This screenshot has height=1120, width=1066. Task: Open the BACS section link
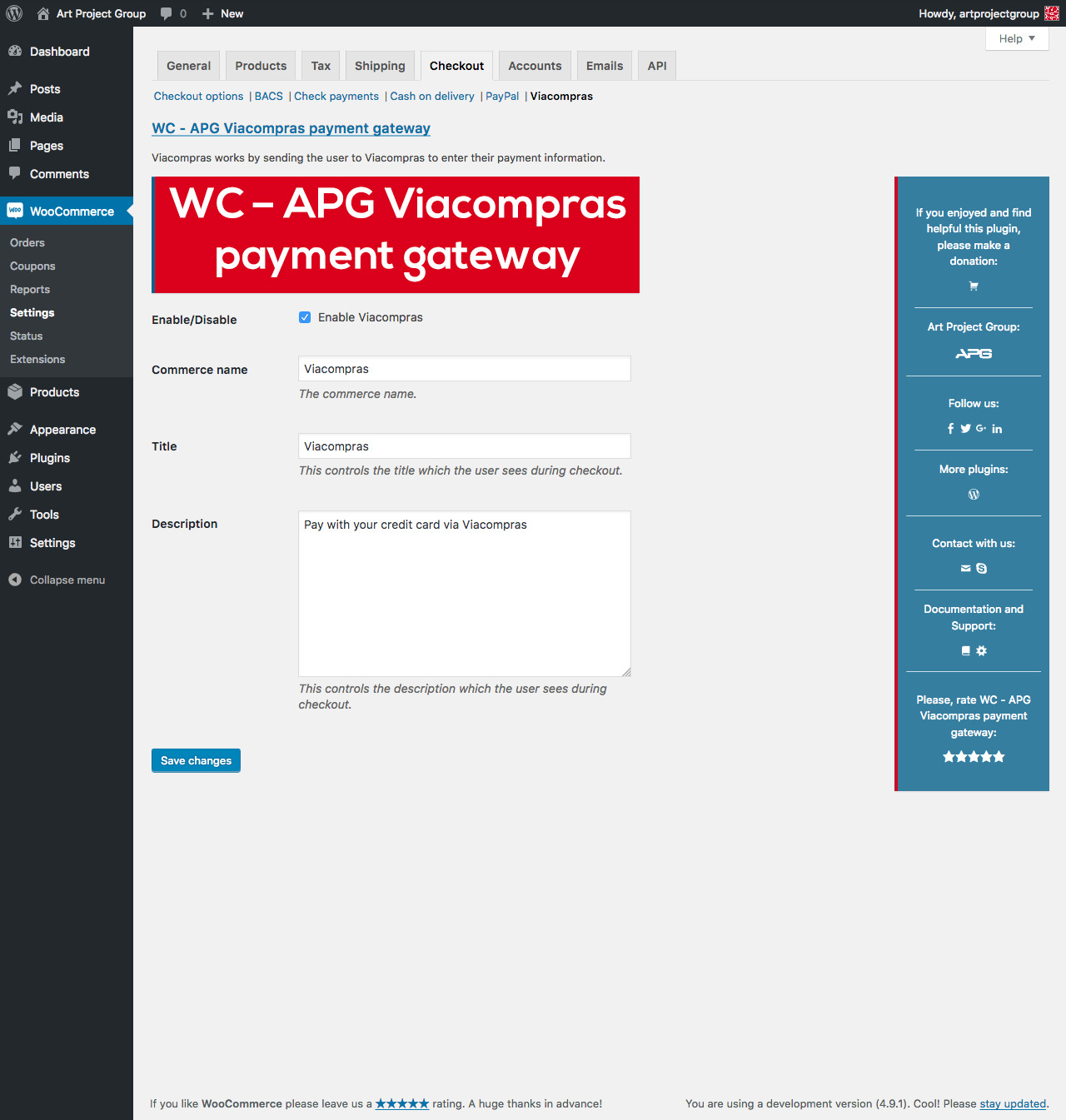click(269, 97)
